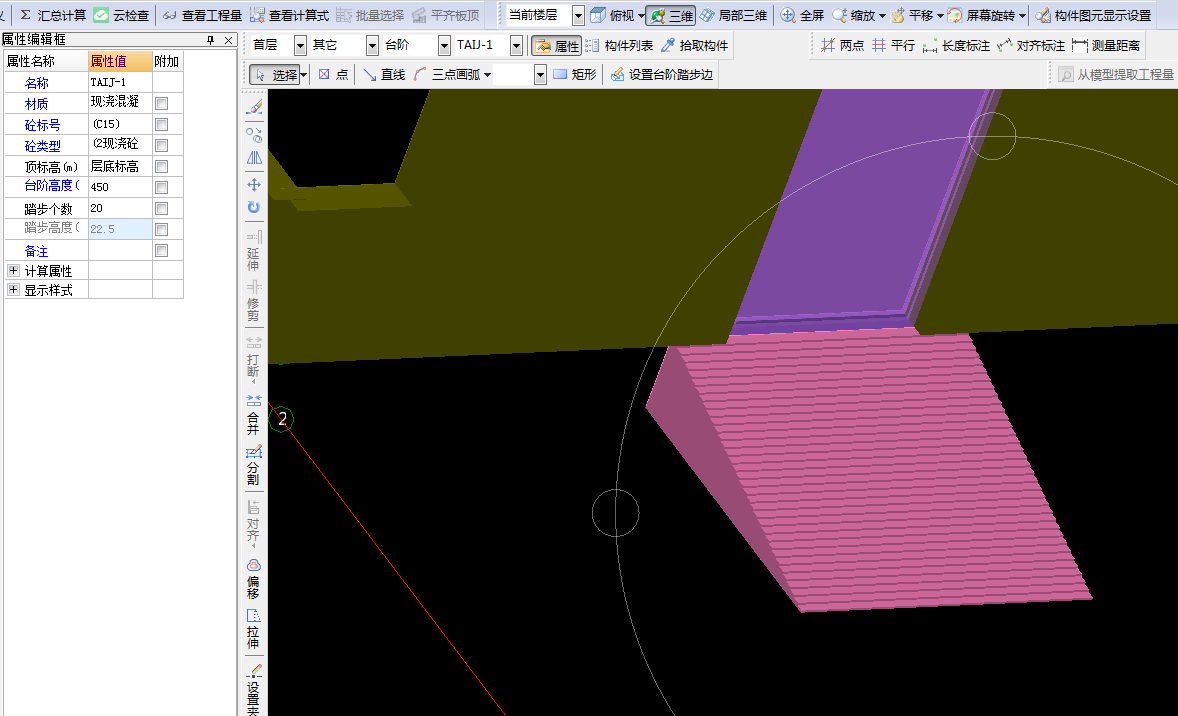Screen dimensions: 1178x716
Task: Open 三点画弧 arc options dropdown arrow
Action: click(488, 74)
